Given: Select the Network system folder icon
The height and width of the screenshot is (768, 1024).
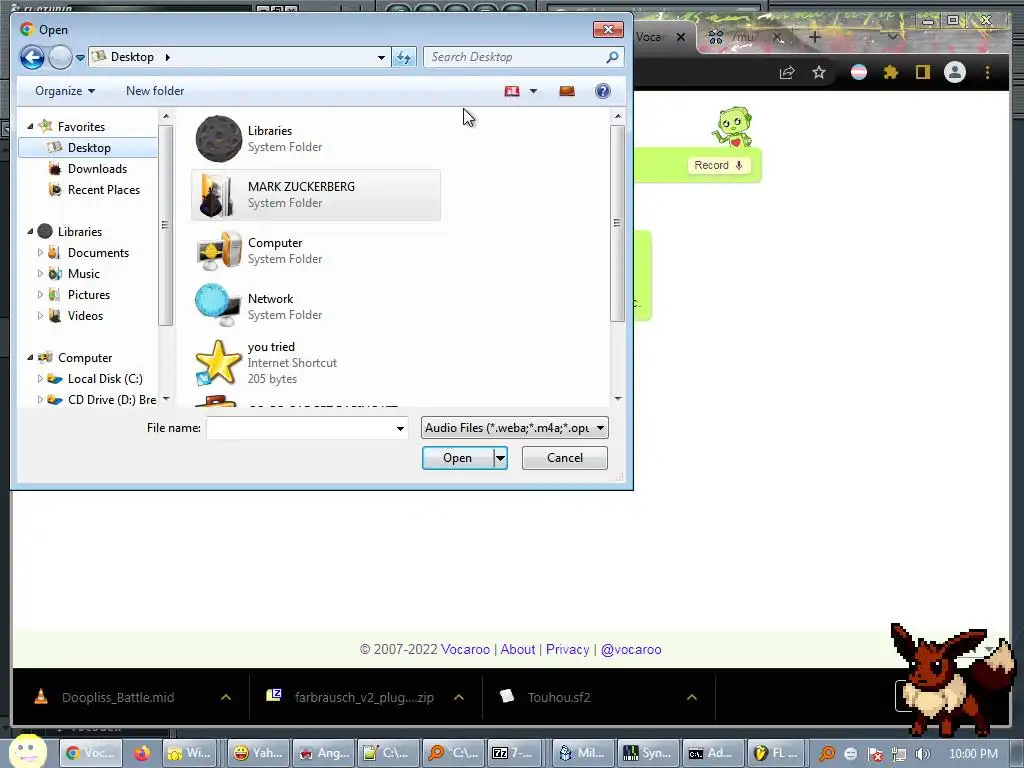Looking at the screenshot, I should (219, 306).
